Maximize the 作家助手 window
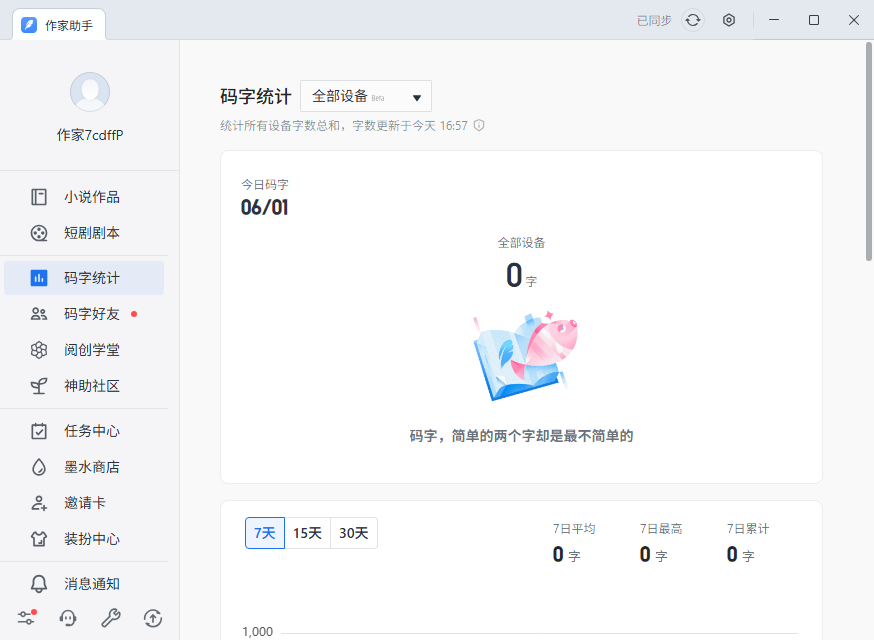 pos(814,20)
